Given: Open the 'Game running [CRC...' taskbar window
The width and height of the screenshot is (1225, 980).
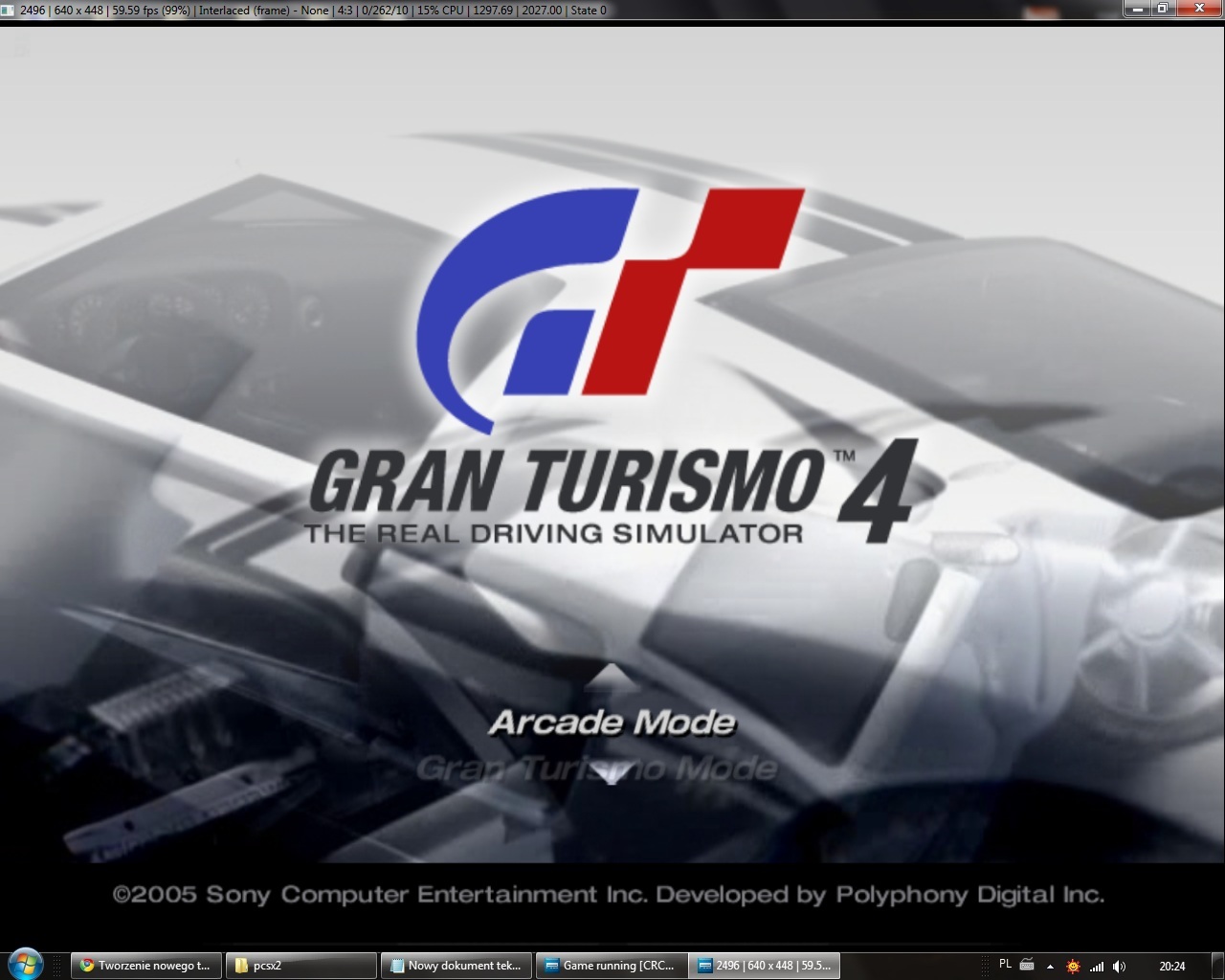Looking at the screenshot, I should tap(612, 966).
